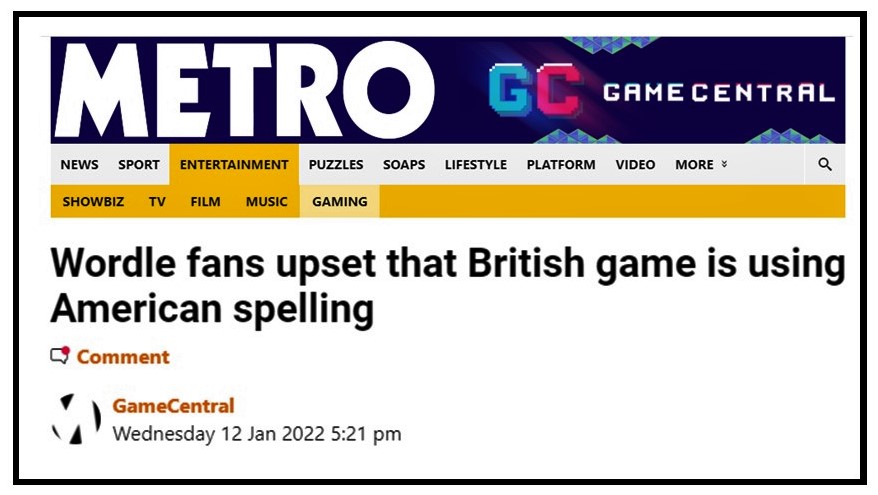Open the Puzzles section
Viewport: 878px width, 495px height.
coord(336,165)
